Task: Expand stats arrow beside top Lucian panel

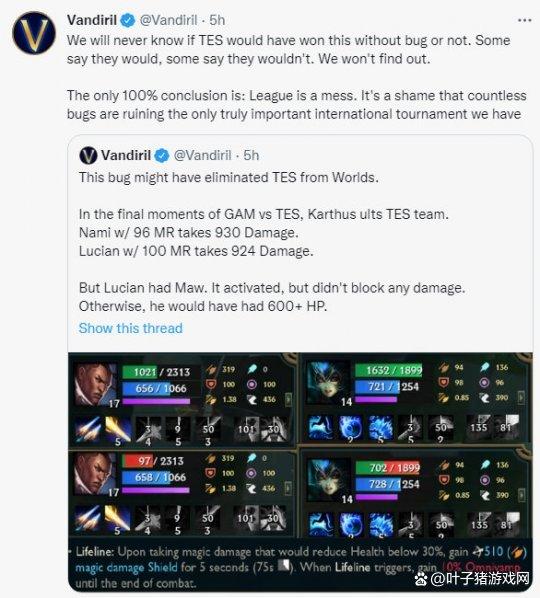Action: pos(288,399)
